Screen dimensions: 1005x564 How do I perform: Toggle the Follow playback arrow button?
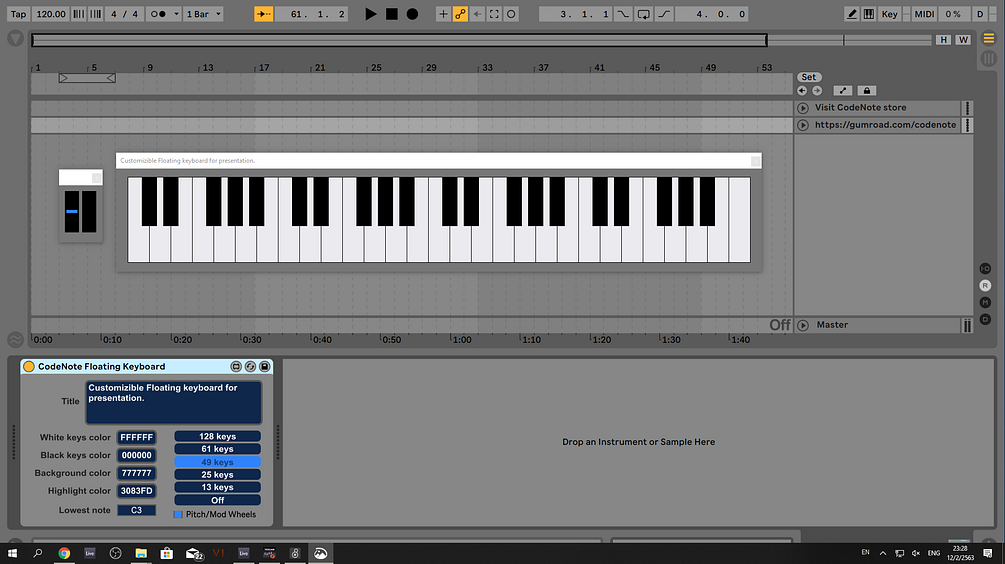[x=263, y=13]
